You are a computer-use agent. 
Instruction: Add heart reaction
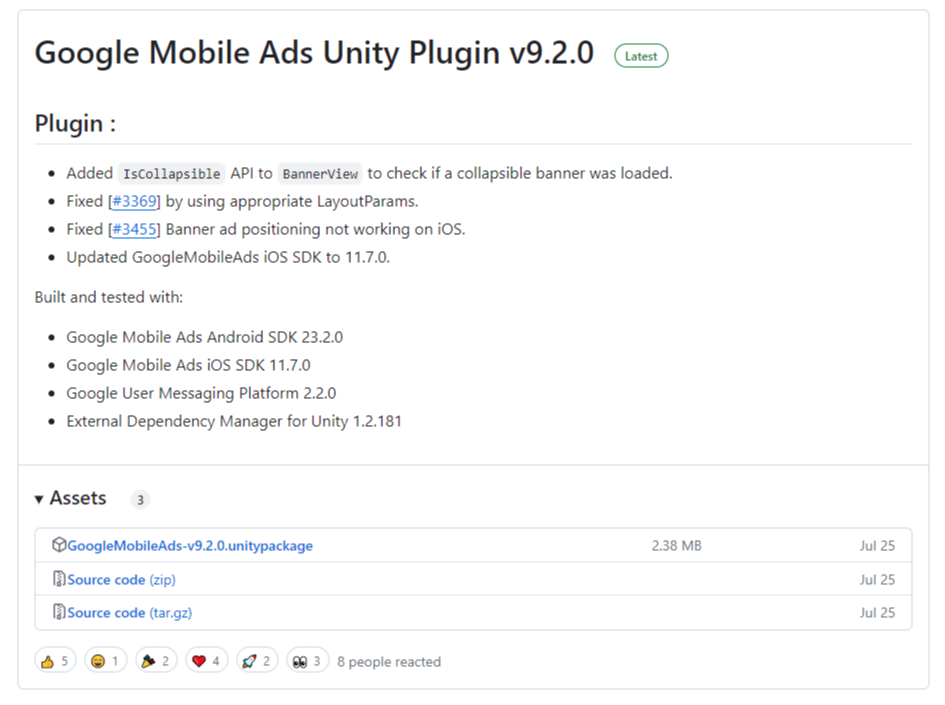coord(207,661)
